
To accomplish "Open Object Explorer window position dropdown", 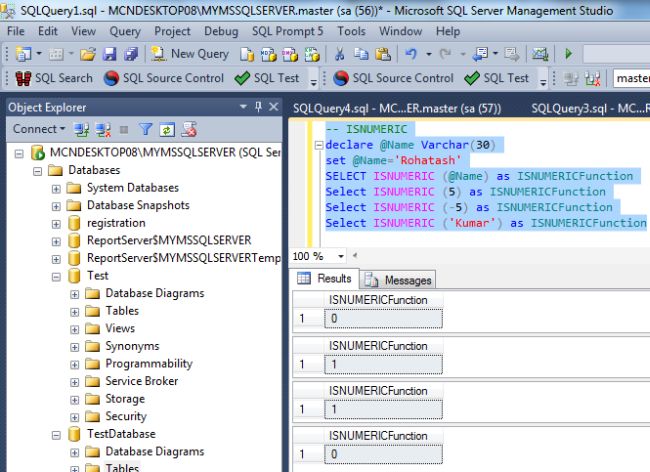I will pos(243,107).
